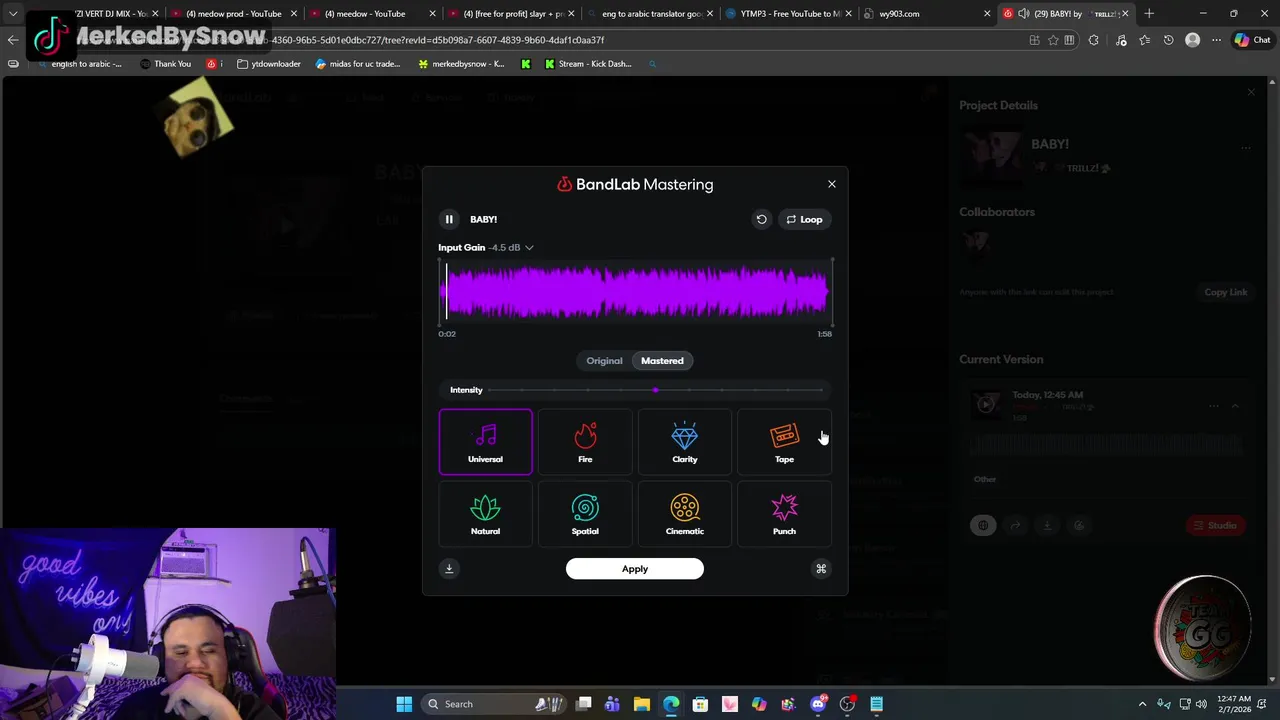Click the download icon in mastering dialog

pyautogui.click(x=449, y=569)
